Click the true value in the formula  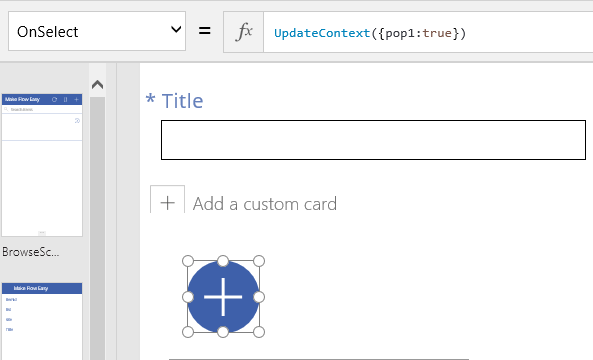(437, 33)
